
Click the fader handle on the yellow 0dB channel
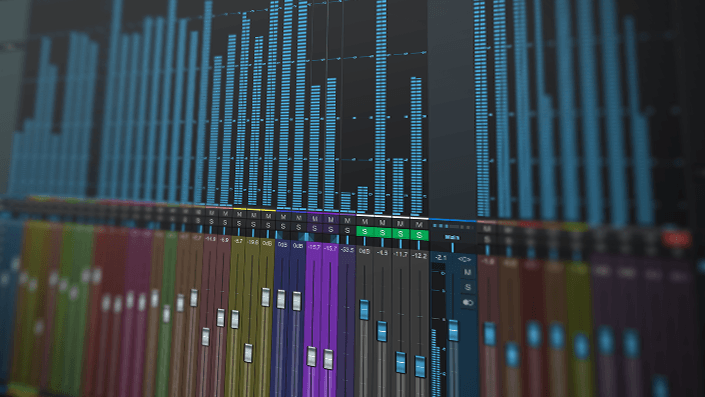[x=265, y=297]
